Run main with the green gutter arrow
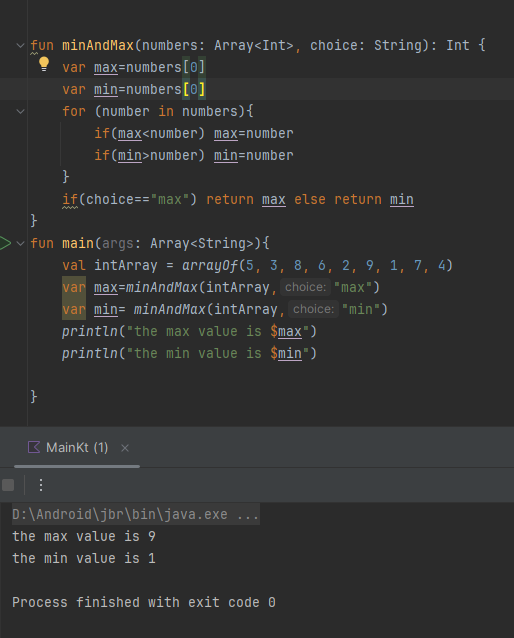Screen dimensions: 514x638 [x=5, y=243]
